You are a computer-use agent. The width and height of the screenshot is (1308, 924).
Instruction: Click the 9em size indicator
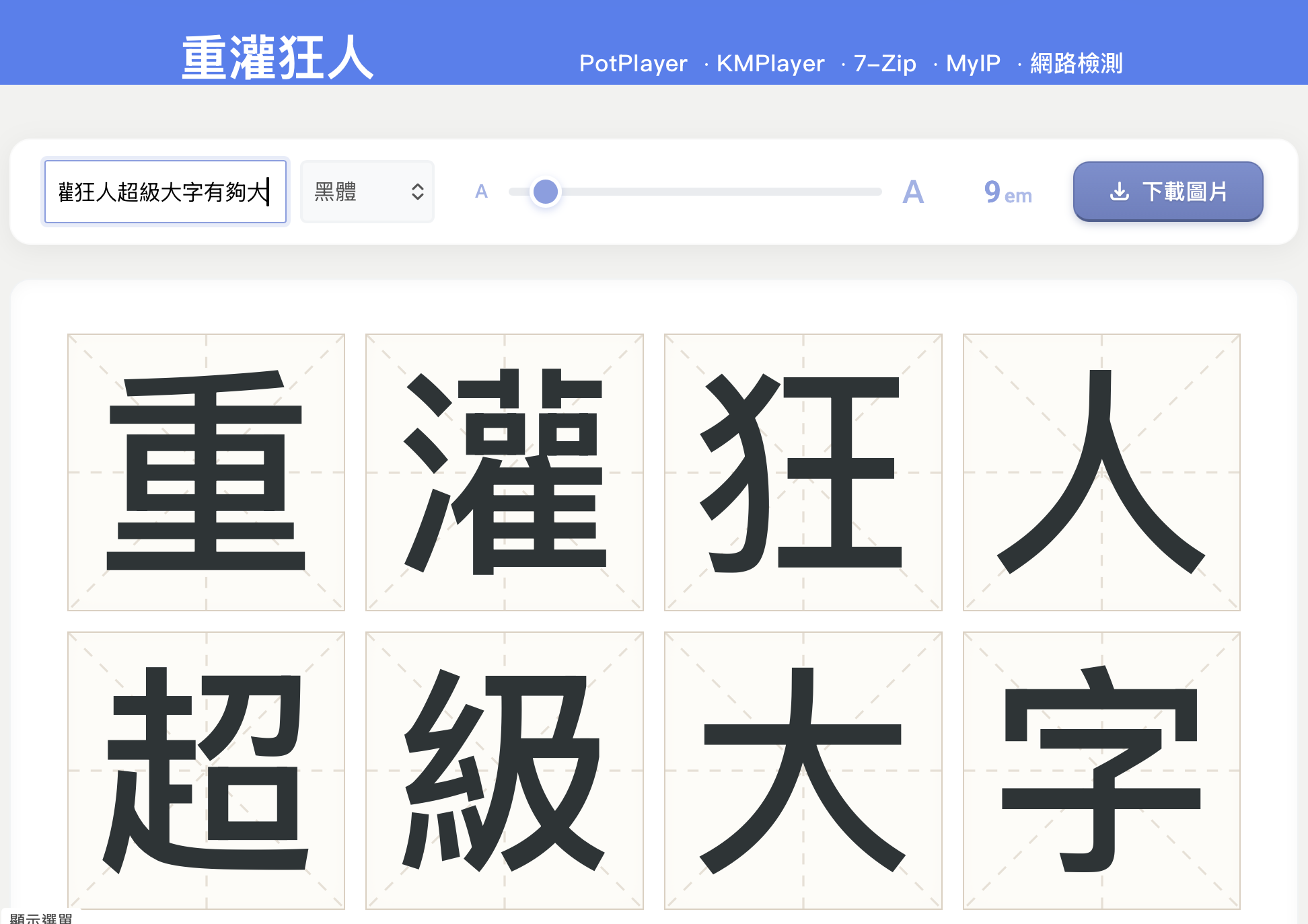[1007, 192]
